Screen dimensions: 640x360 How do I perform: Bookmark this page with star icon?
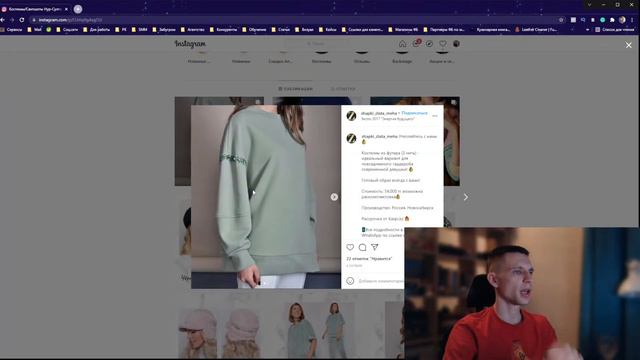tap(561, 20)
